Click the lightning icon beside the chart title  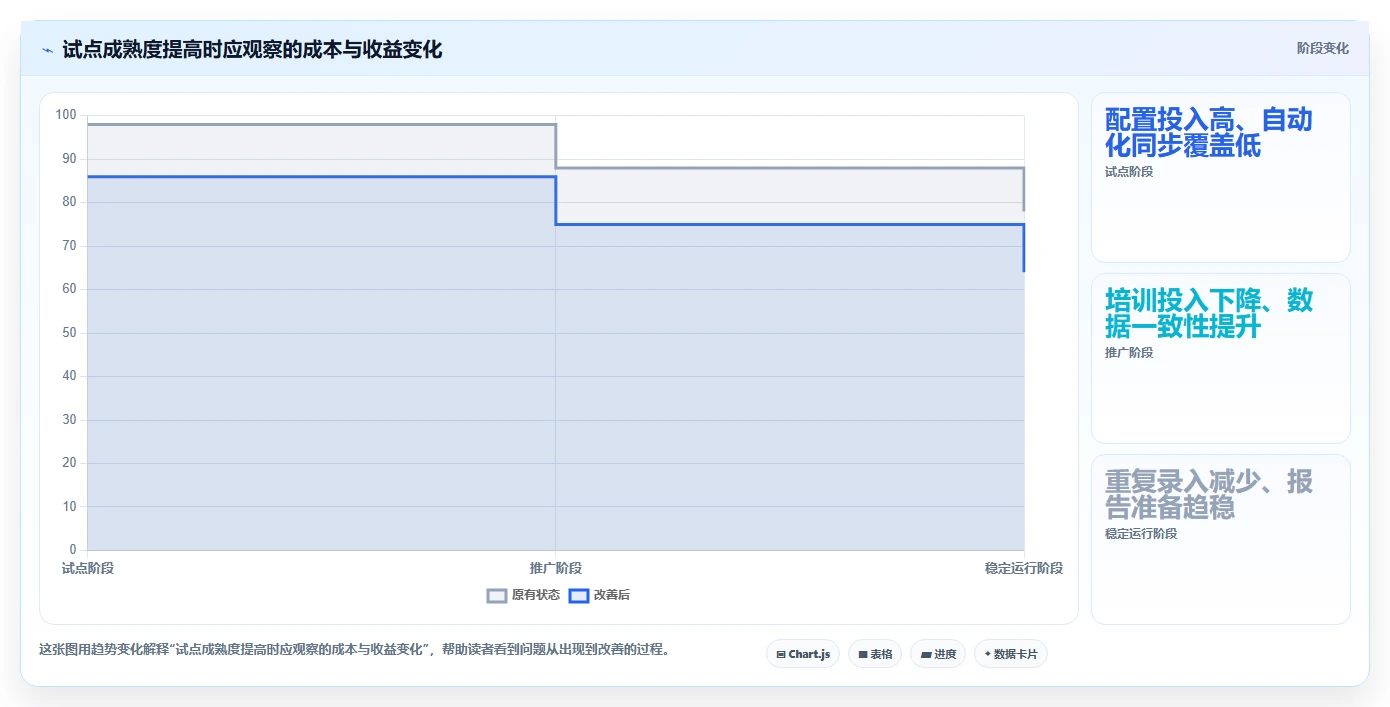pyautogui.click(x=47, y=50)
